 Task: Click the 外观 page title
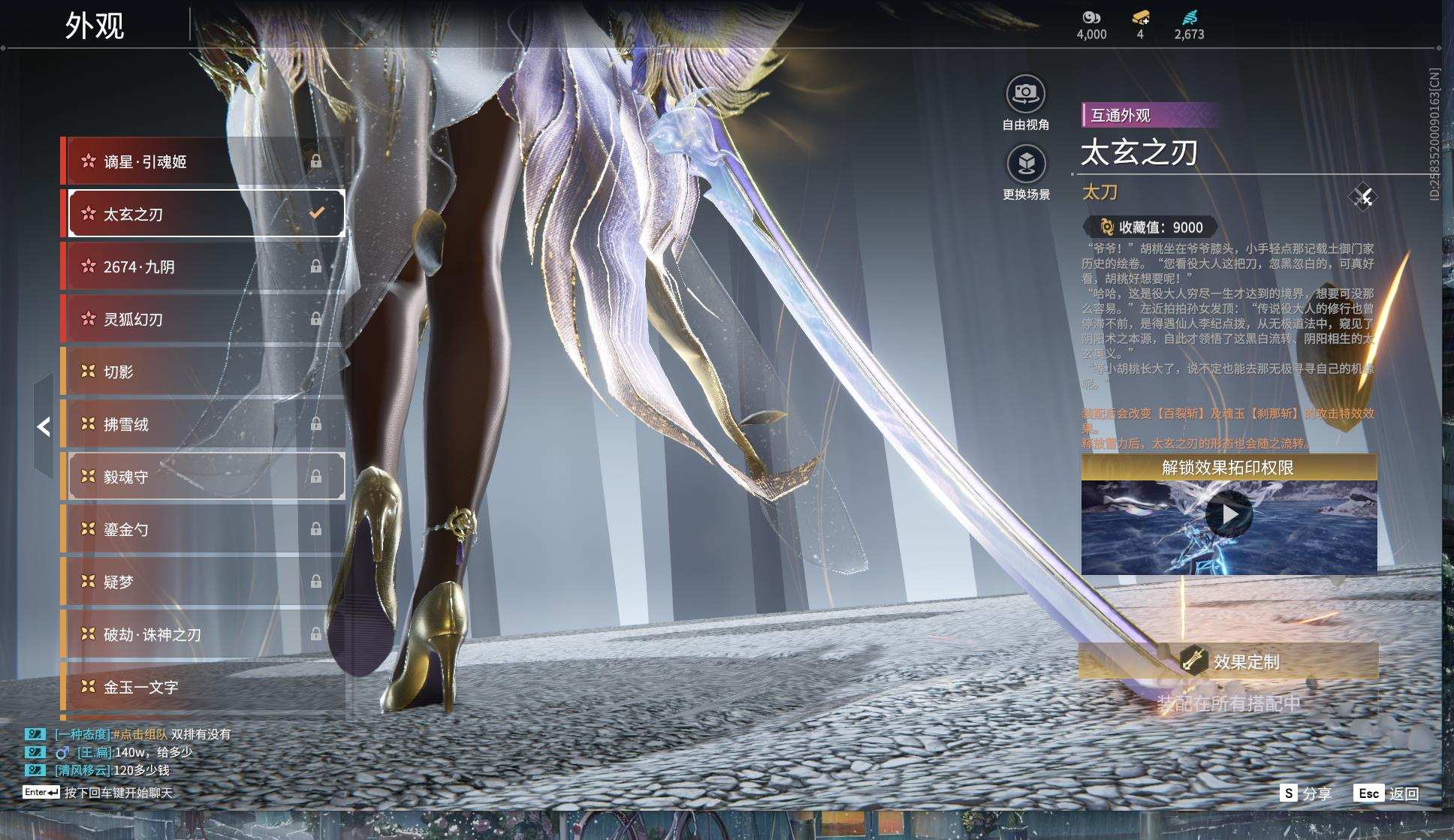coord(95,26)
